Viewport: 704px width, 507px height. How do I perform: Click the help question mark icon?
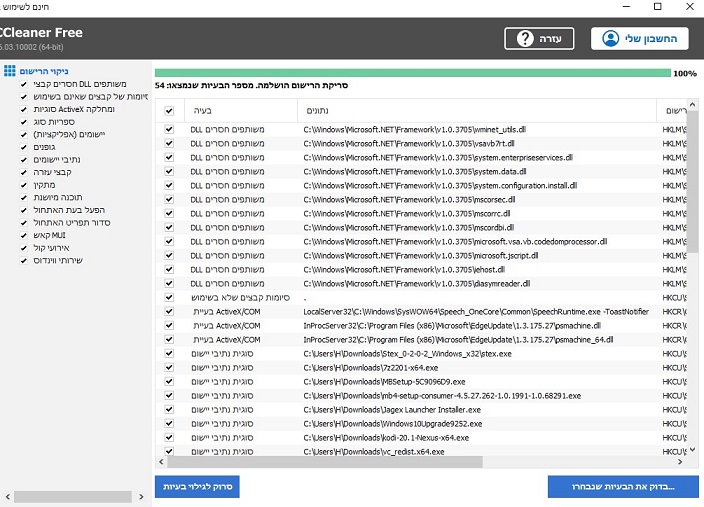point(524,39)
